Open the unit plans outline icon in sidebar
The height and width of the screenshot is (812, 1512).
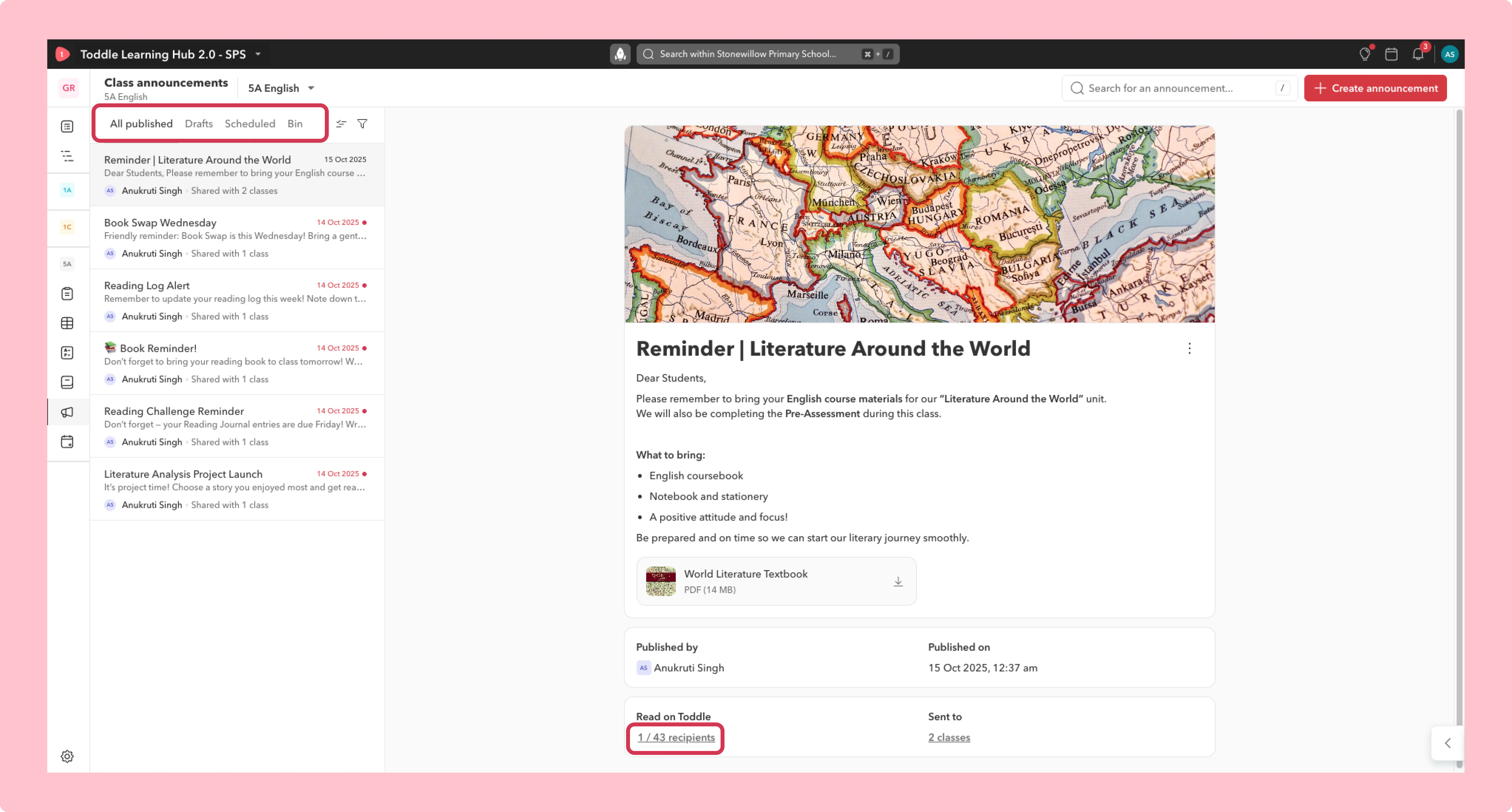coord(67,156)
